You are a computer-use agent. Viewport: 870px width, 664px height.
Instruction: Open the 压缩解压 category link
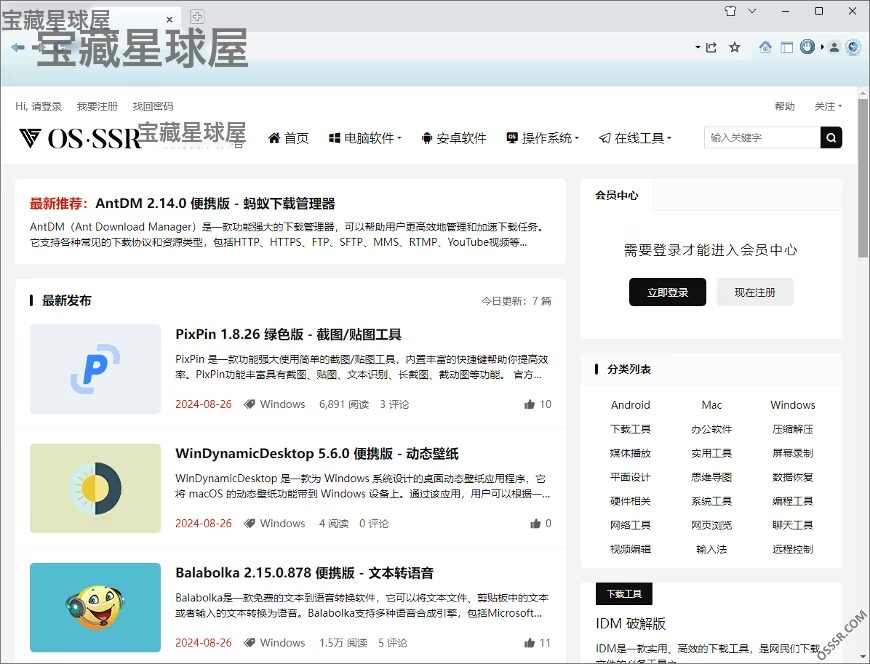point(793,429)
